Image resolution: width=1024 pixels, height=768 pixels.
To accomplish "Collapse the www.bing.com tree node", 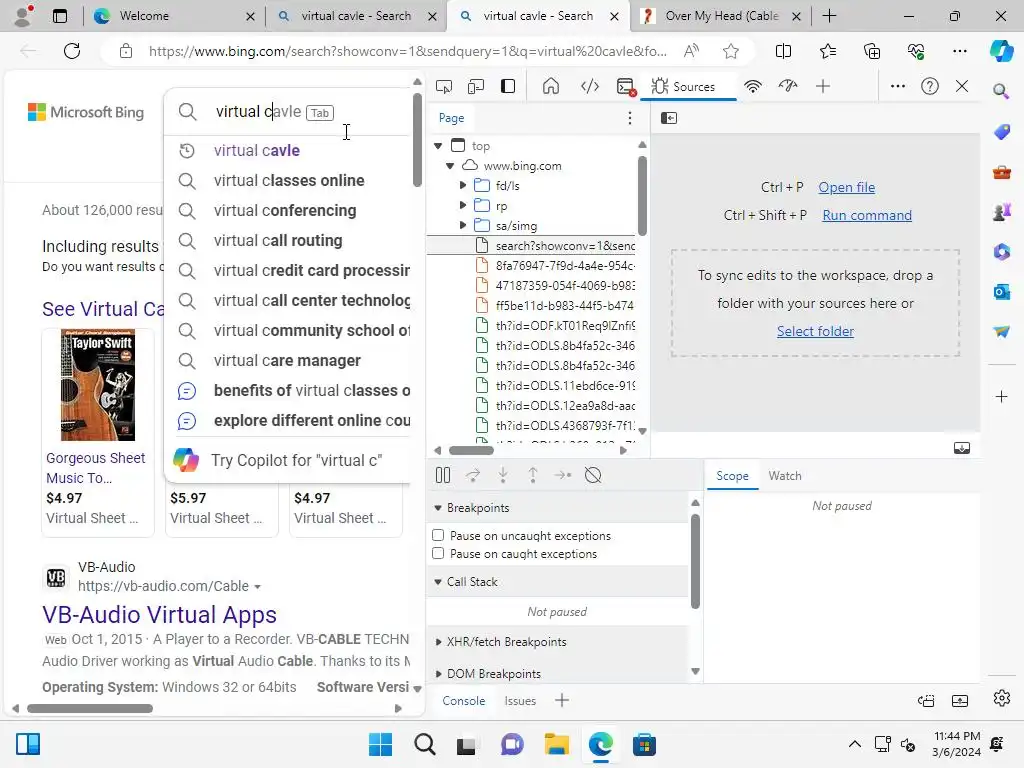I will 450,166.
